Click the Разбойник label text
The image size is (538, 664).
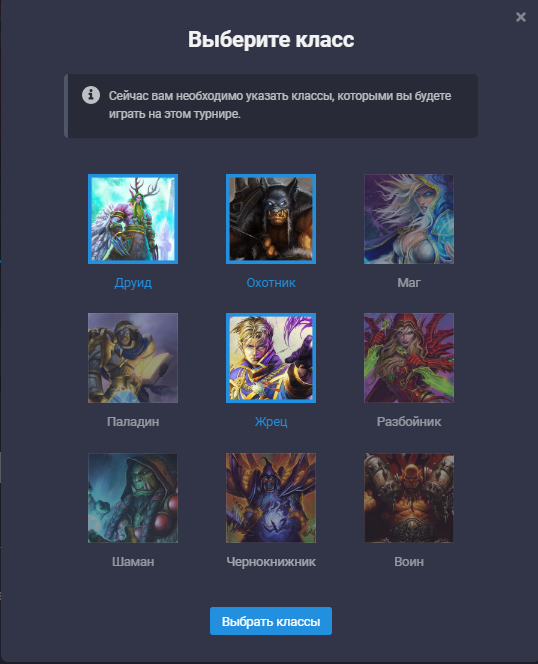[409, 422]
